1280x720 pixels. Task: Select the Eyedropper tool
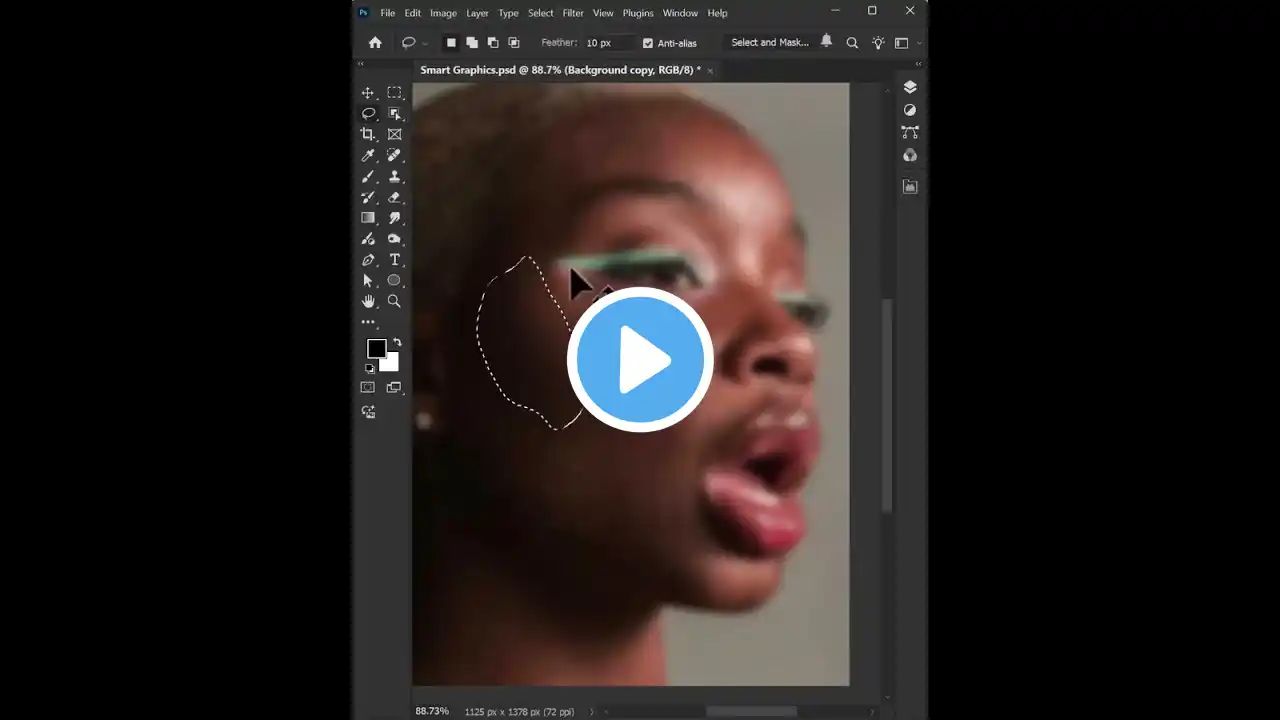point(368,156)
